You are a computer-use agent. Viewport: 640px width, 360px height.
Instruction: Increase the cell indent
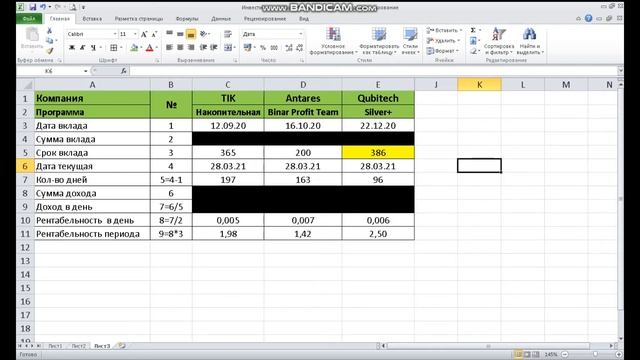(213, 48)
